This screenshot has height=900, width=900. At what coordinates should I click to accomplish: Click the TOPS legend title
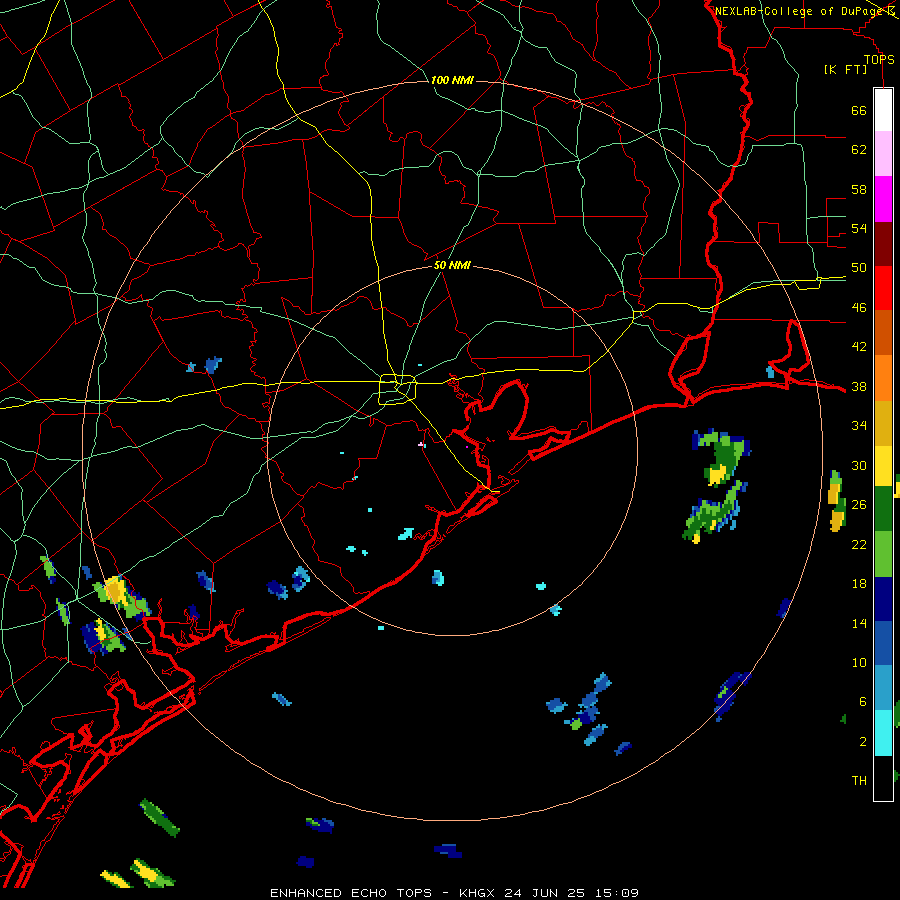(x=879, y=59)
